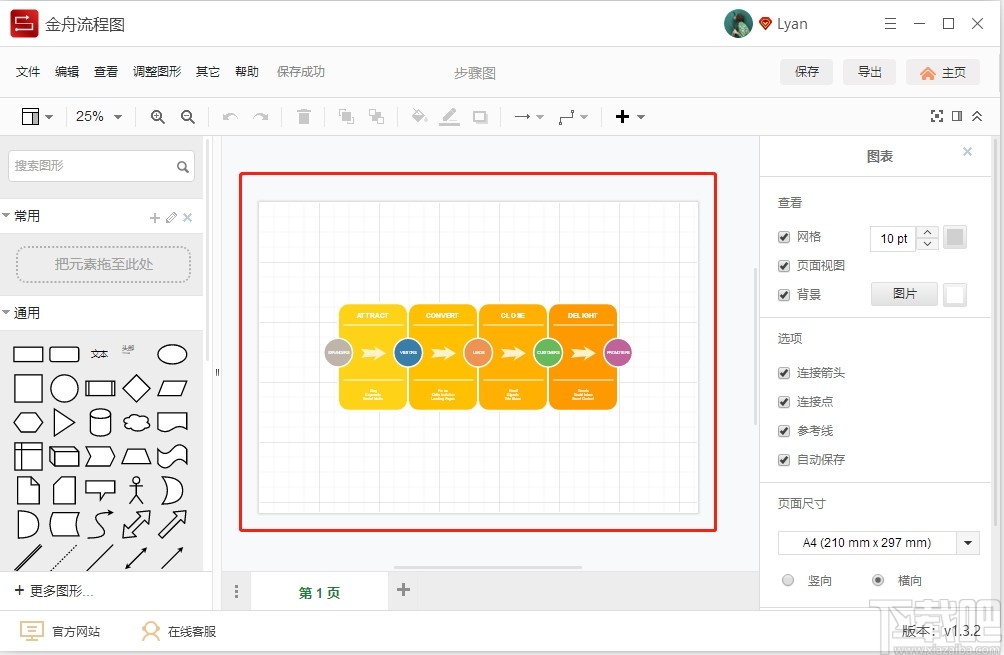Select the zoom out magnifier tool

tap(188, 116)
